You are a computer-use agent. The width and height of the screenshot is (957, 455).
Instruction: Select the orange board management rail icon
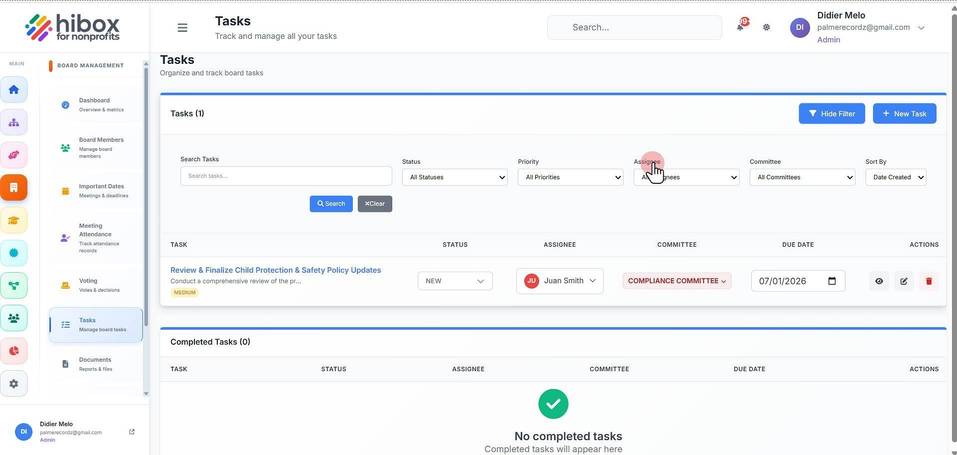[x=13, y=187]
